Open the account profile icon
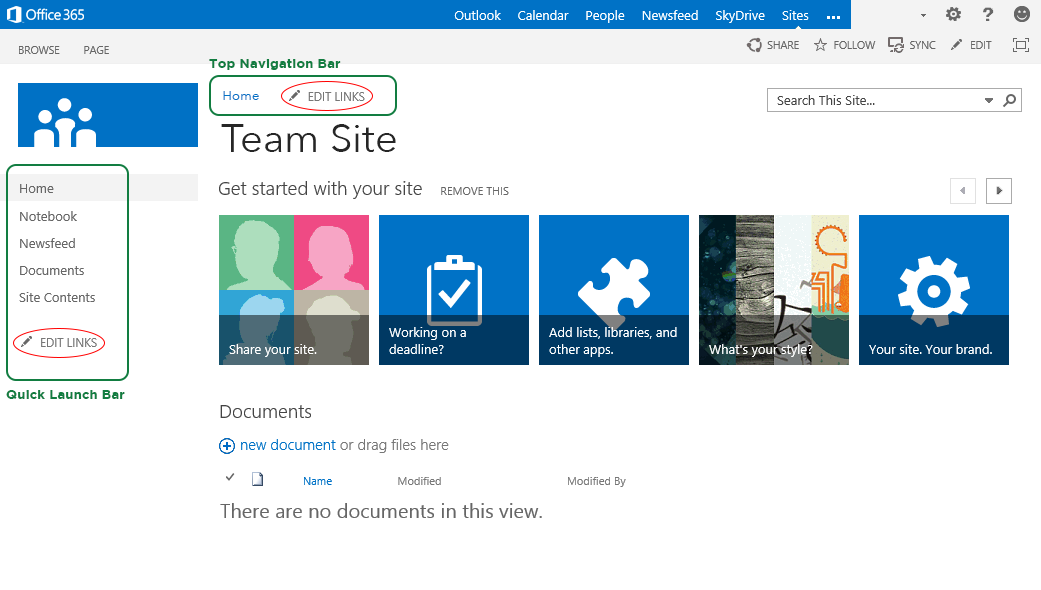Screen dimensions: 1041x590 point(1021,14)
